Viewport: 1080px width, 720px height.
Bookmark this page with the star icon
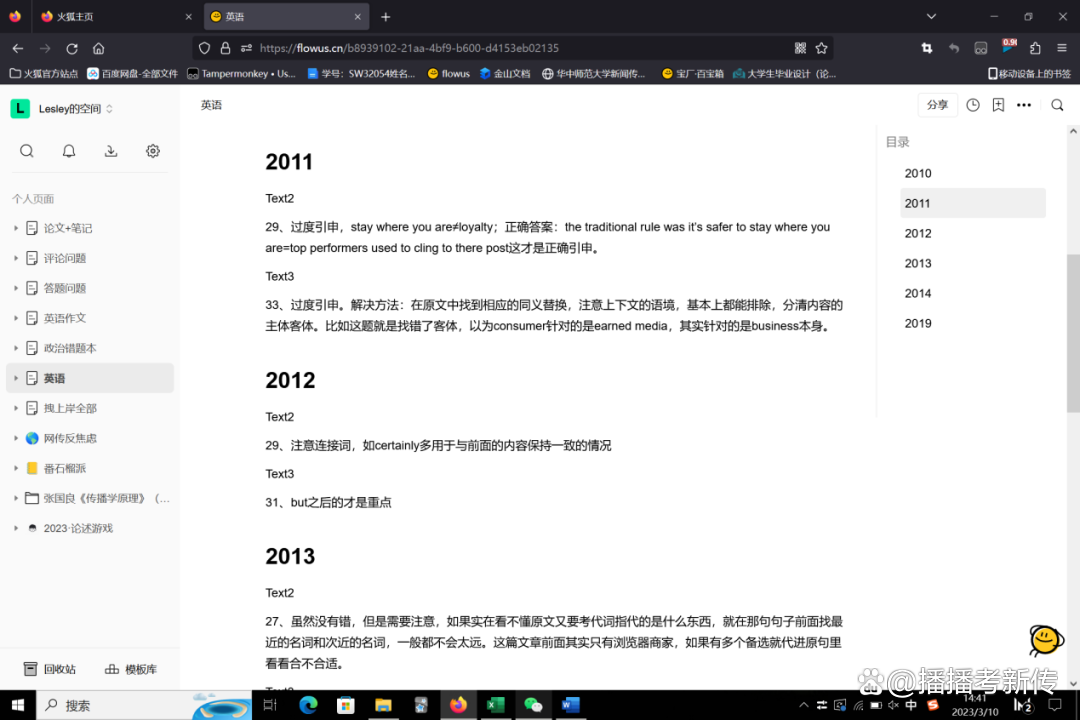pyautogui.click(x=821, y=48)
